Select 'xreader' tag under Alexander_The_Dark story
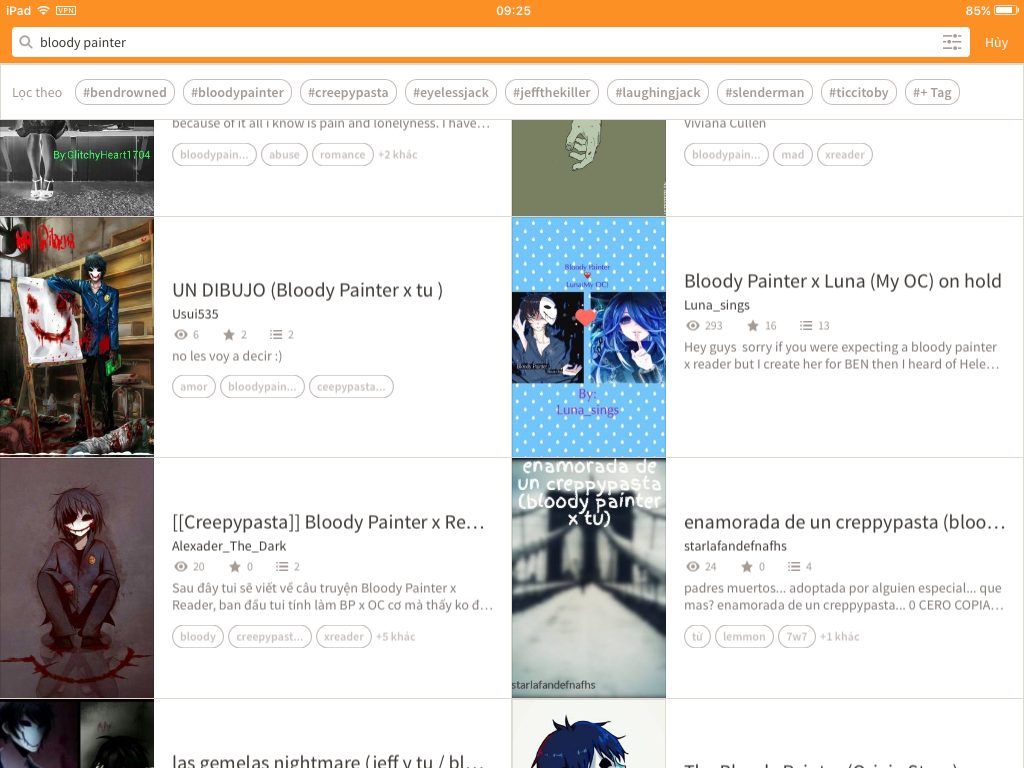 [344, 636]
